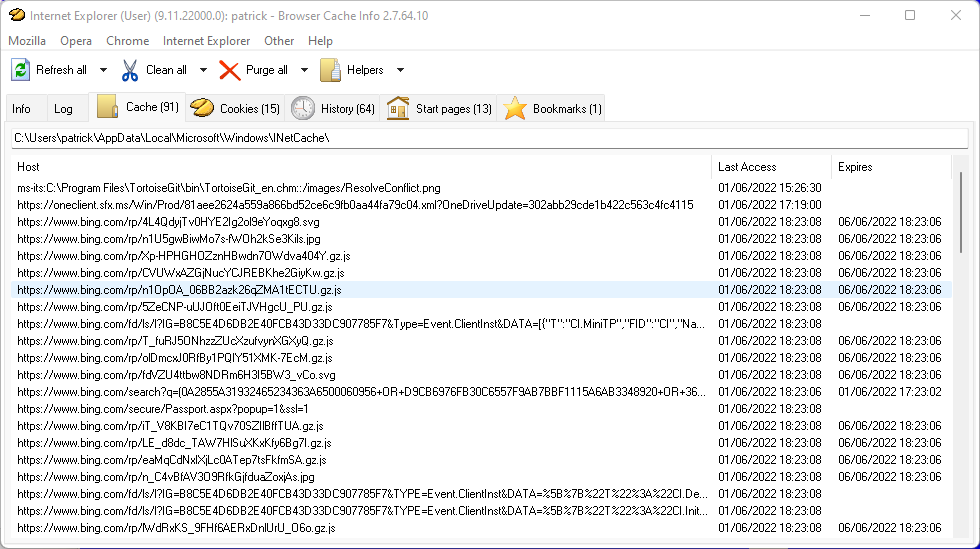Expand the Helpers dropdown arrow
980x549 pixels.
tap(401, 70)
